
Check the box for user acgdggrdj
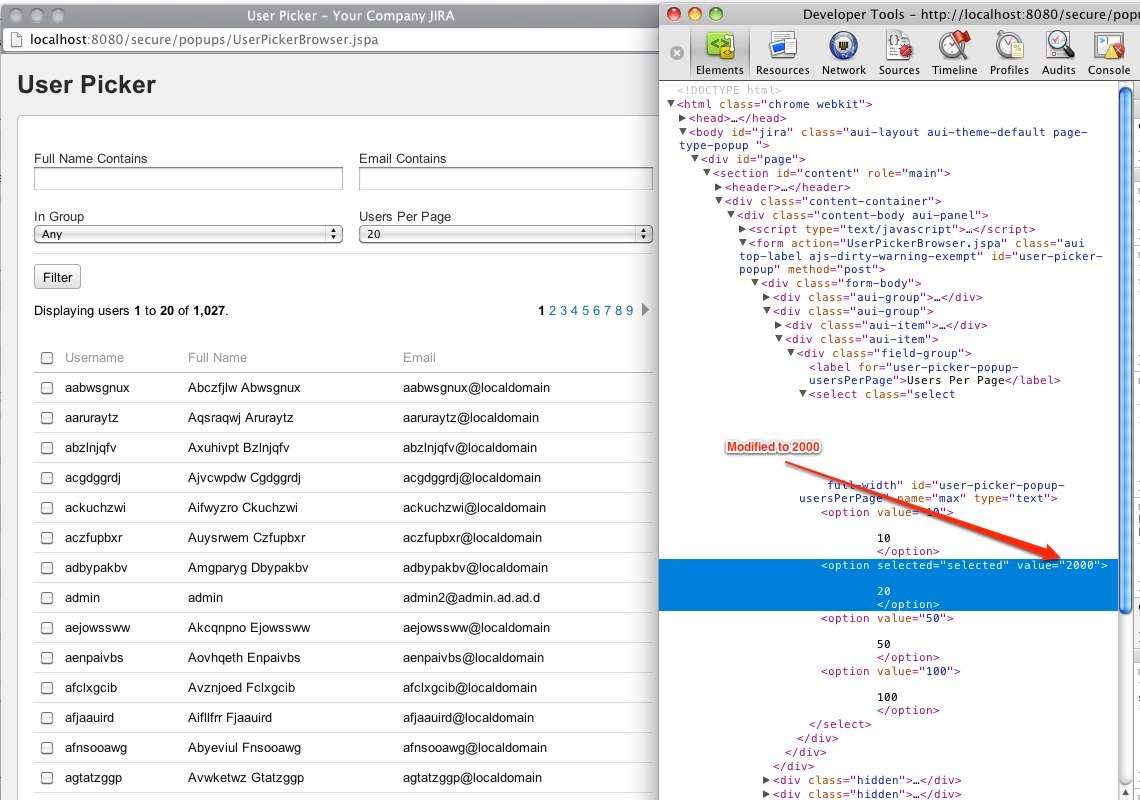click(47, 478)
